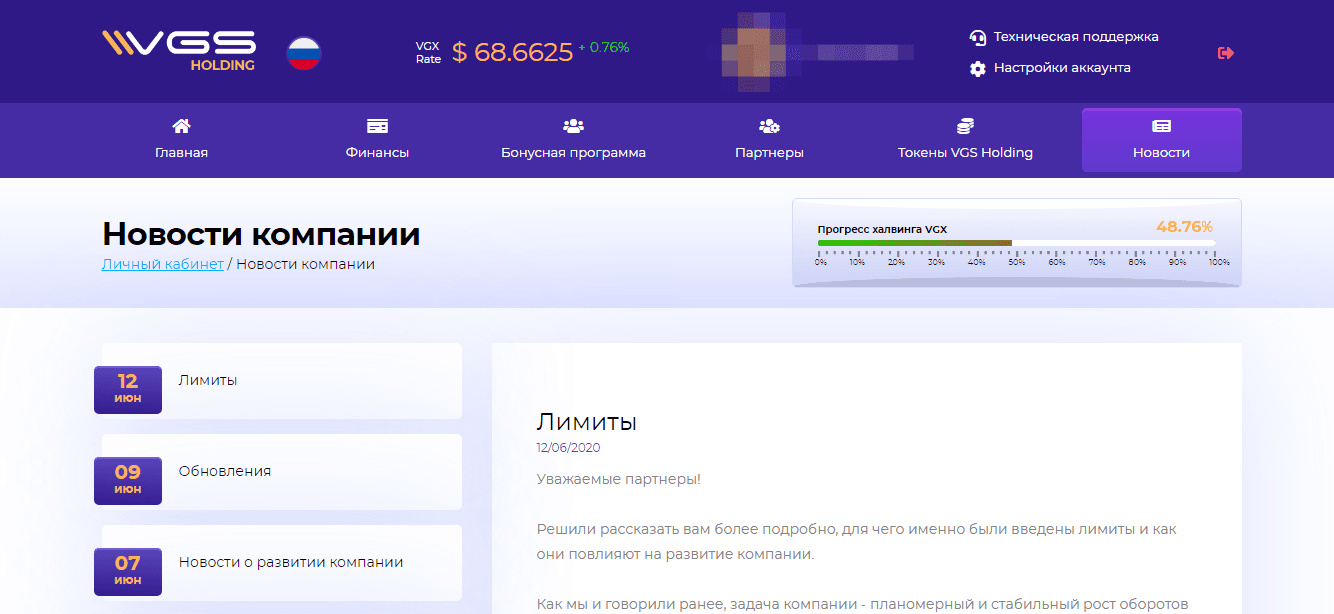This screenshot has width=1334, height=614.
Task: Open the Новости tab
Action: (x=1161, y=141)
